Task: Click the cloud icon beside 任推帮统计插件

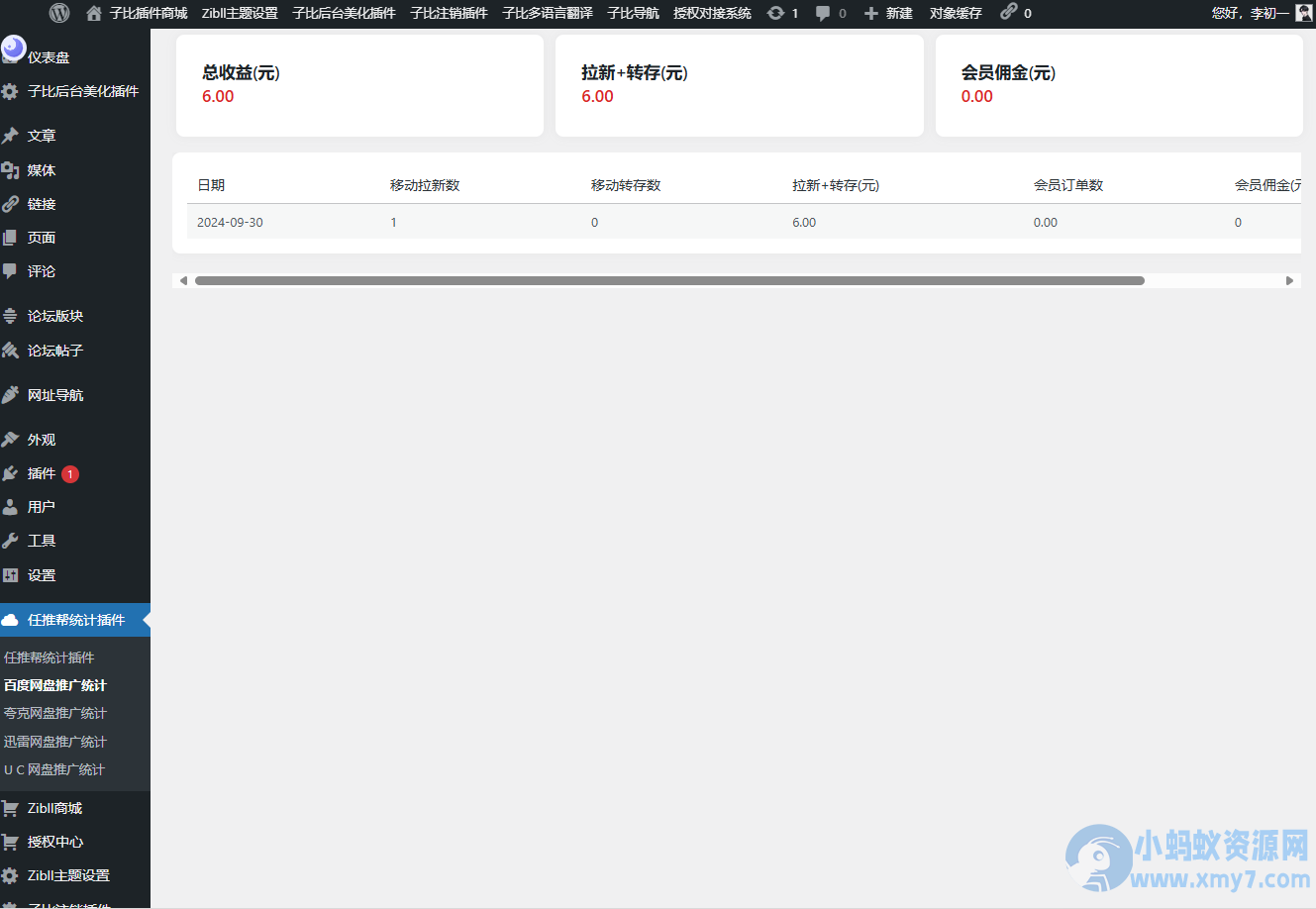Action: tap(10, 620)
